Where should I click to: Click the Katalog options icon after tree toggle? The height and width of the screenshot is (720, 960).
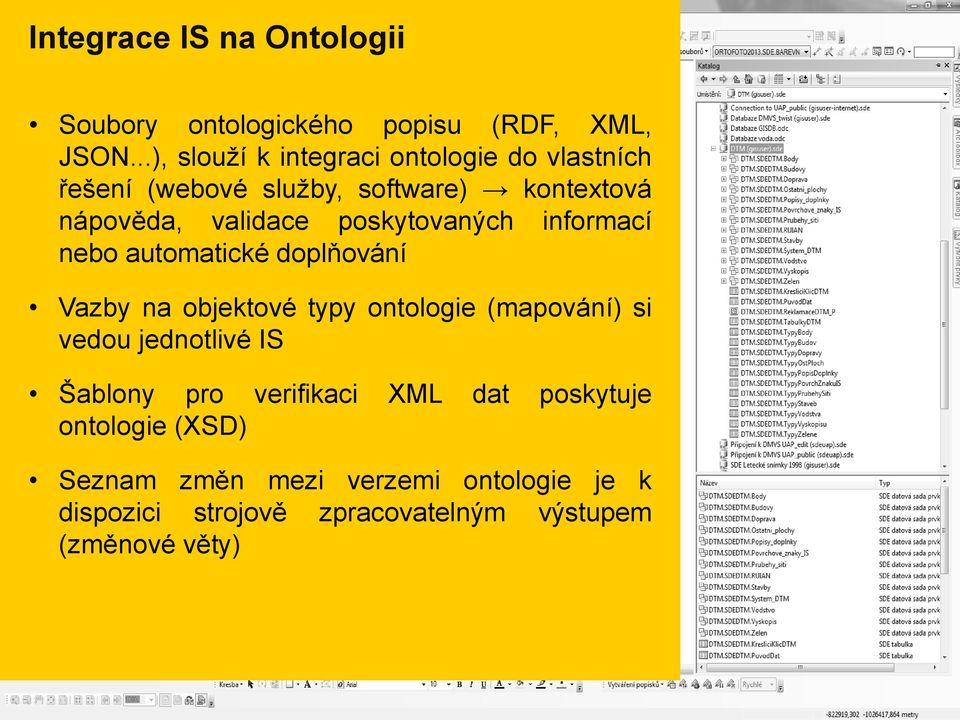click(x=836, y=80)
